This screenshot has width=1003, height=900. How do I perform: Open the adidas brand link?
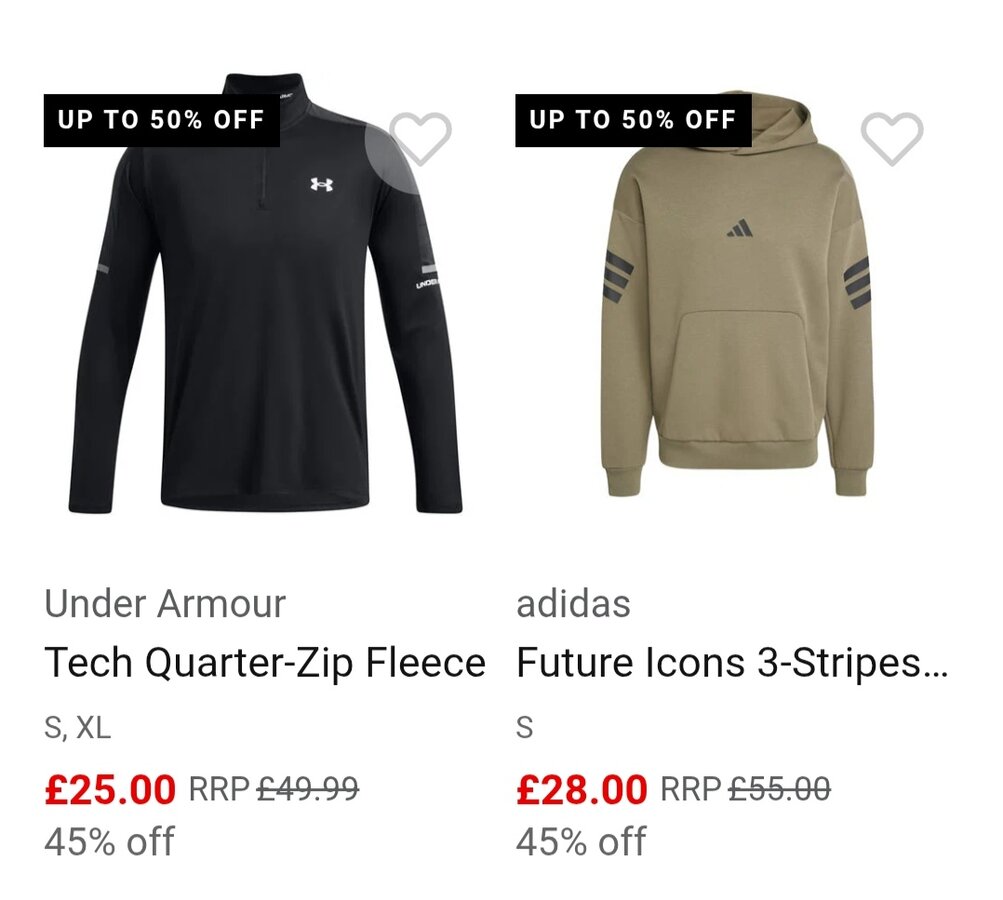pyautogui.click(x=573, y=604)
